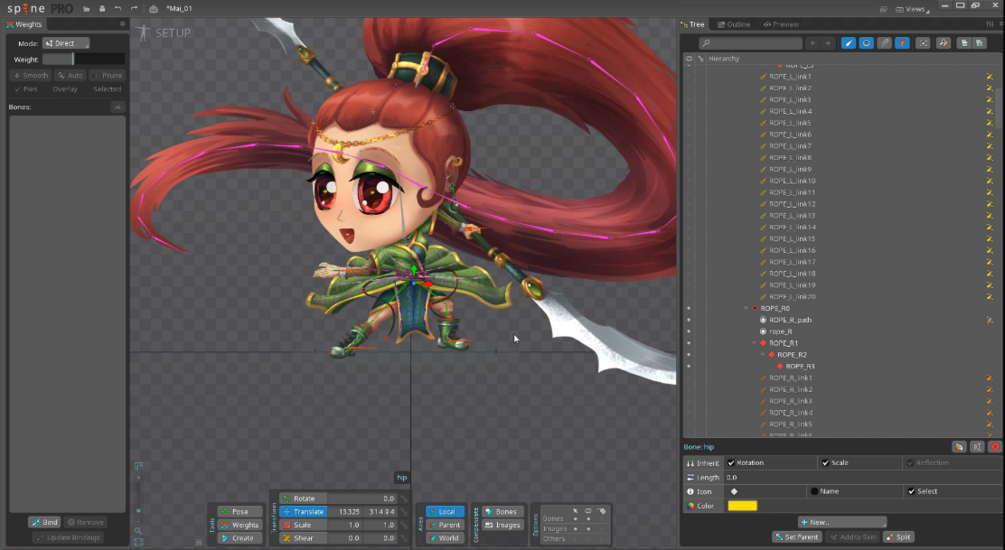Toggle Inherit Scale checkbox
The height and width of the screenshot is (550, 1005).
coord(826,463)
